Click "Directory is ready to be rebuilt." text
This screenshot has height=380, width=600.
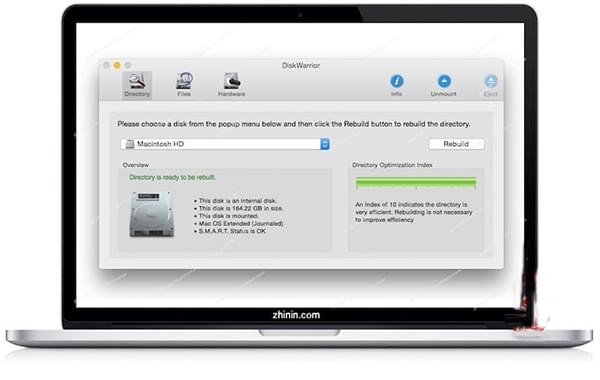(173, 177)
